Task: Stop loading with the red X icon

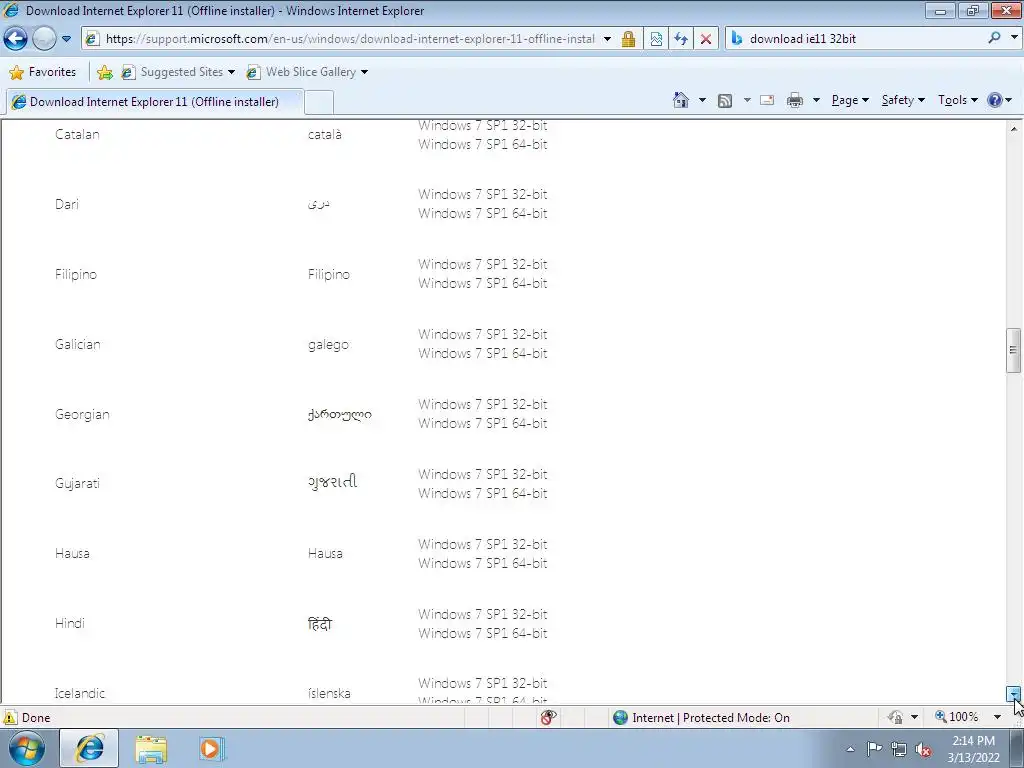Action: point(705,39)
